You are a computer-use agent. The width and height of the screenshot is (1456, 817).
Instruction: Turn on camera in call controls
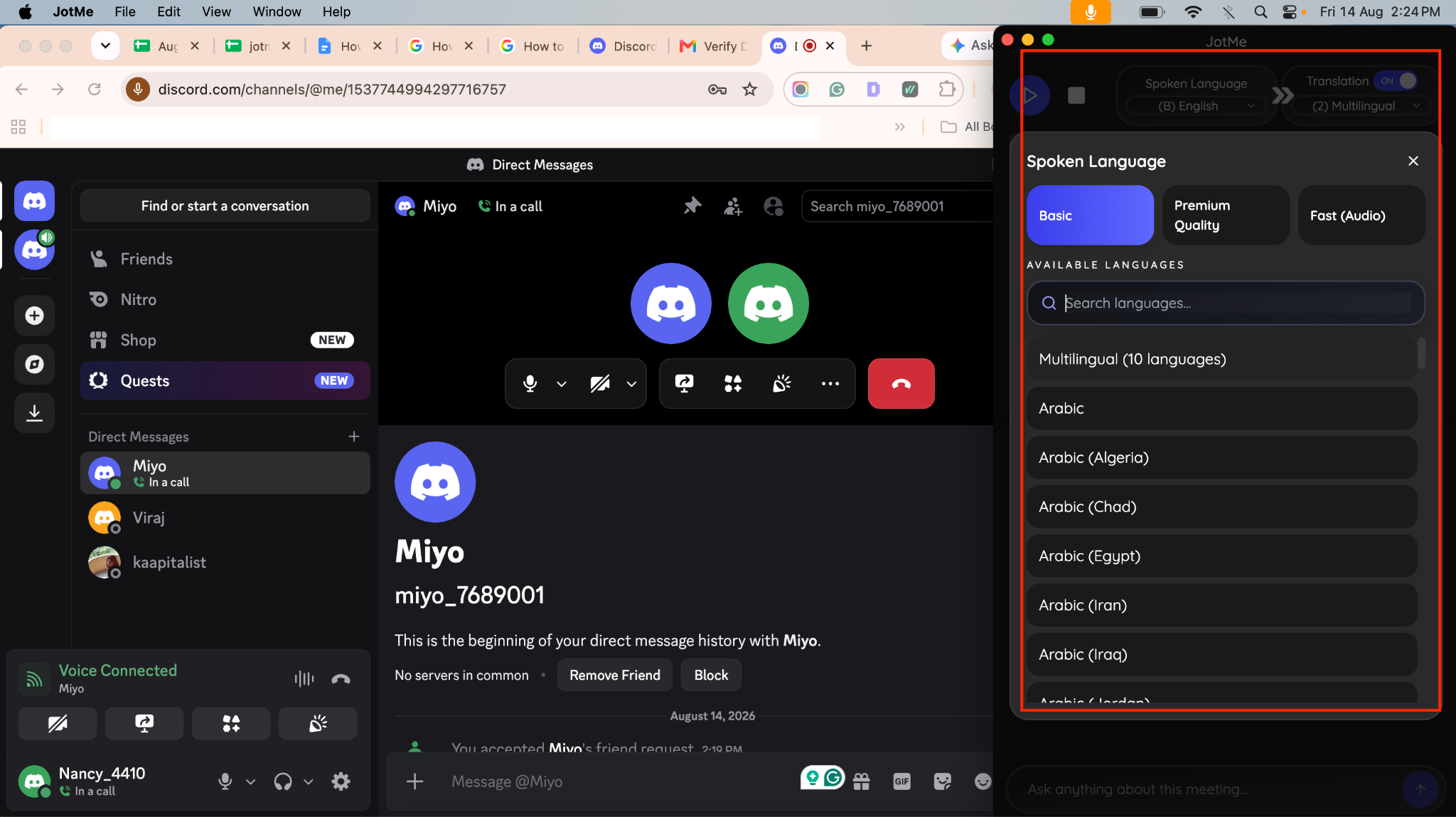(x=600, y=384)
